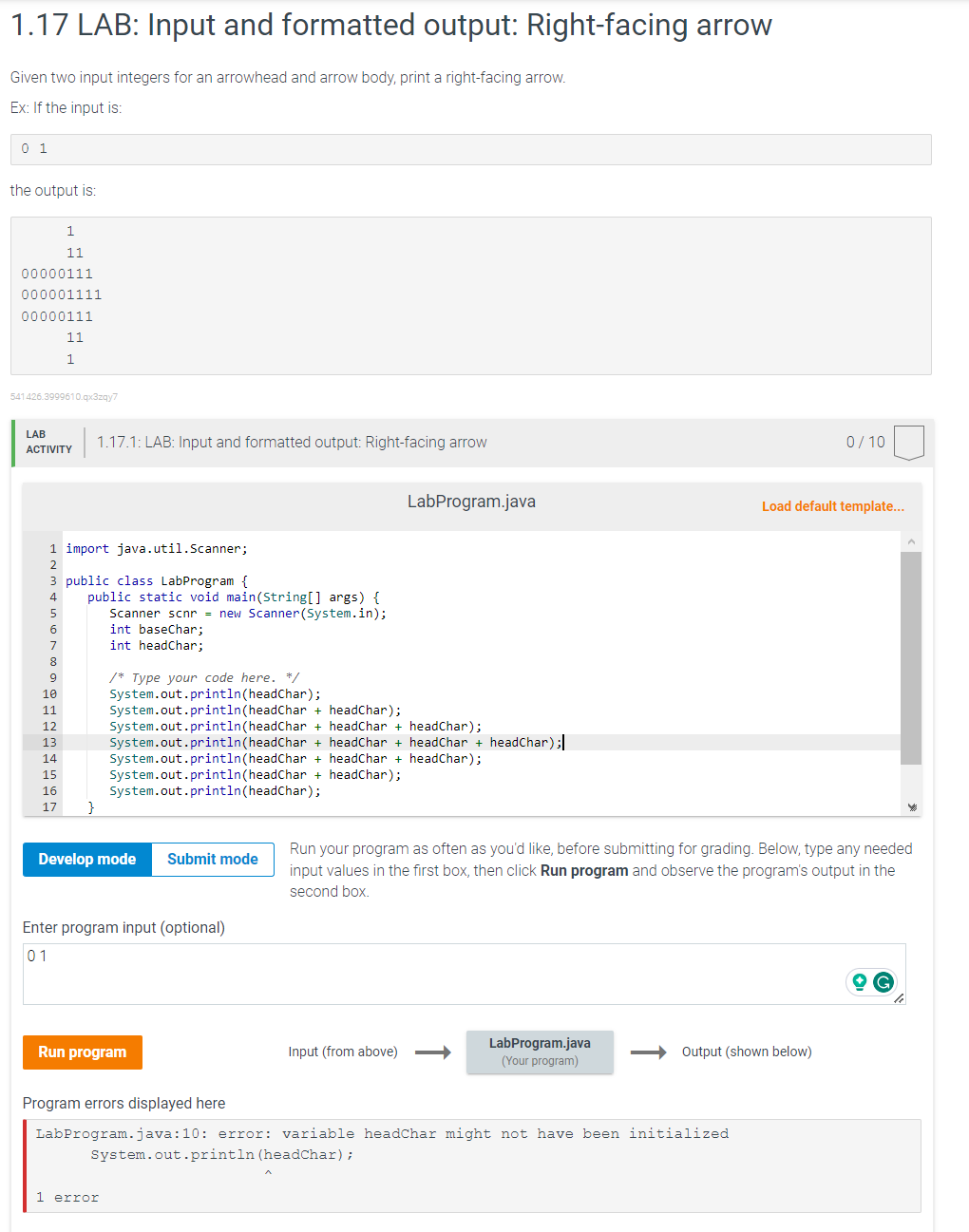The height and width of the screenshot is (1232, 969).
Task: Select the Develop mode tab
Action: (85, 859)
